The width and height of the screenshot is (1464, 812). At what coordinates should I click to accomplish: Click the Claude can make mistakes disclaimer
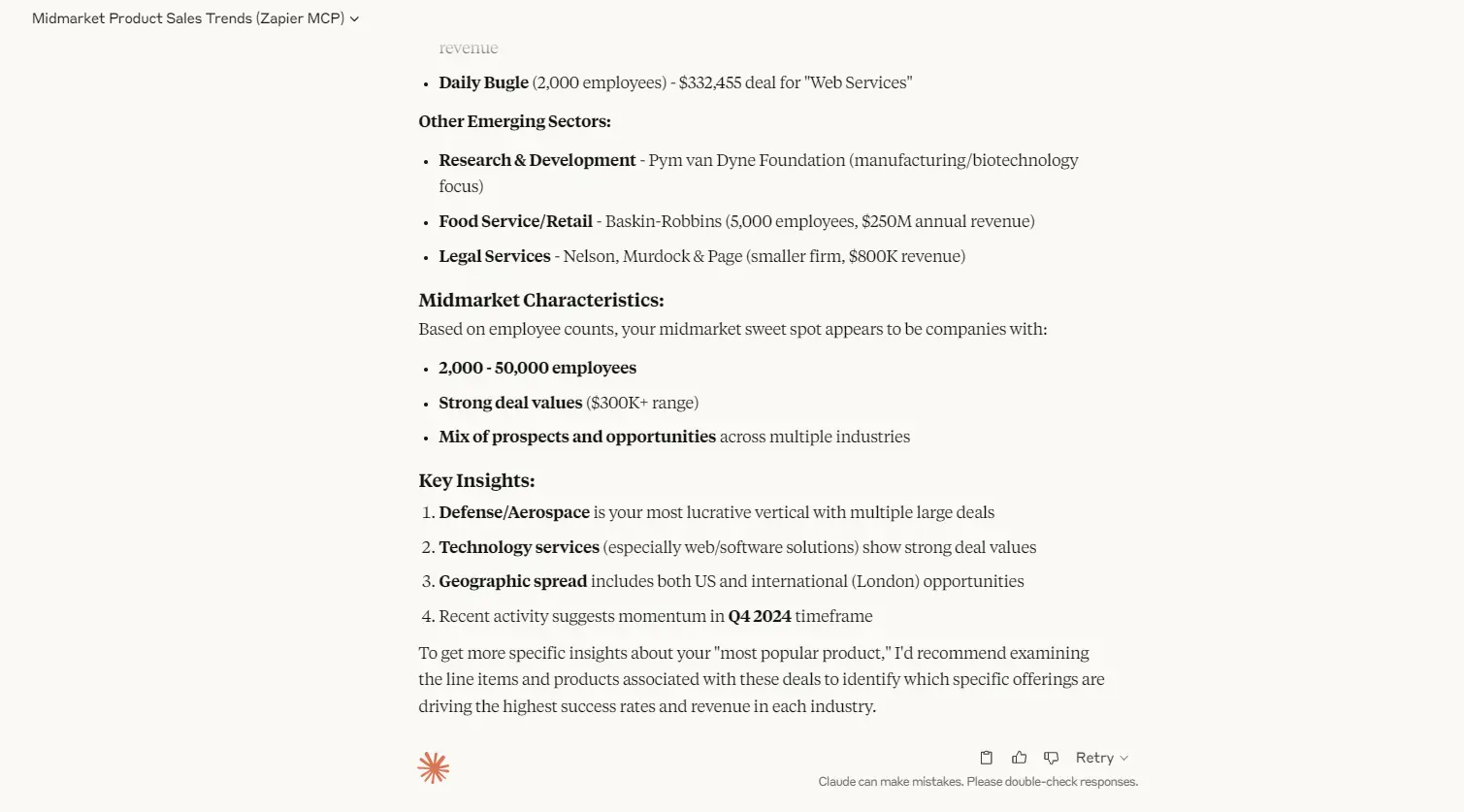(x=979, y=781)
